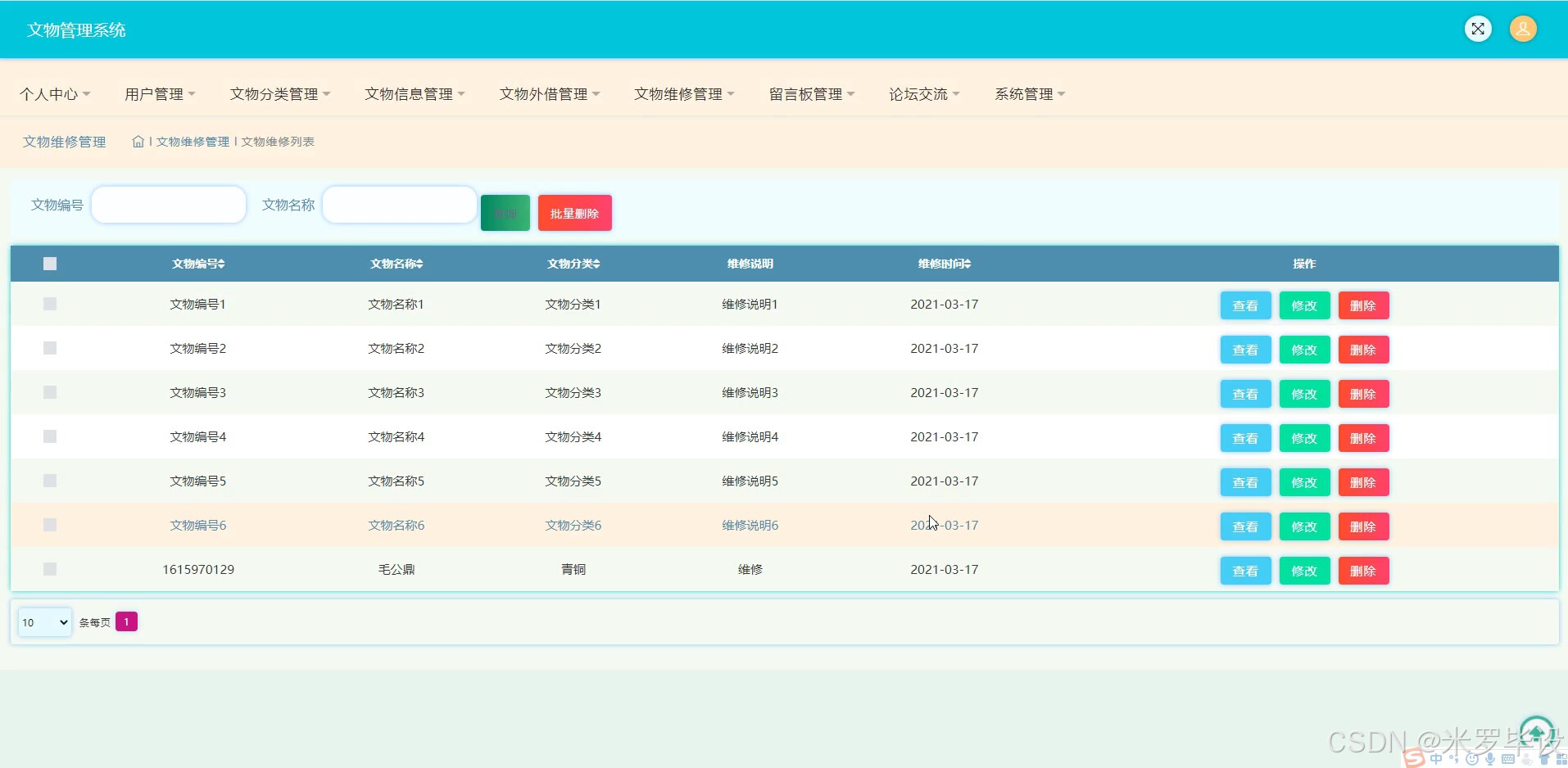Click 删除 for 文物编号3 row
This screenshot has height=768, width=1568.
click(1363, 394)
